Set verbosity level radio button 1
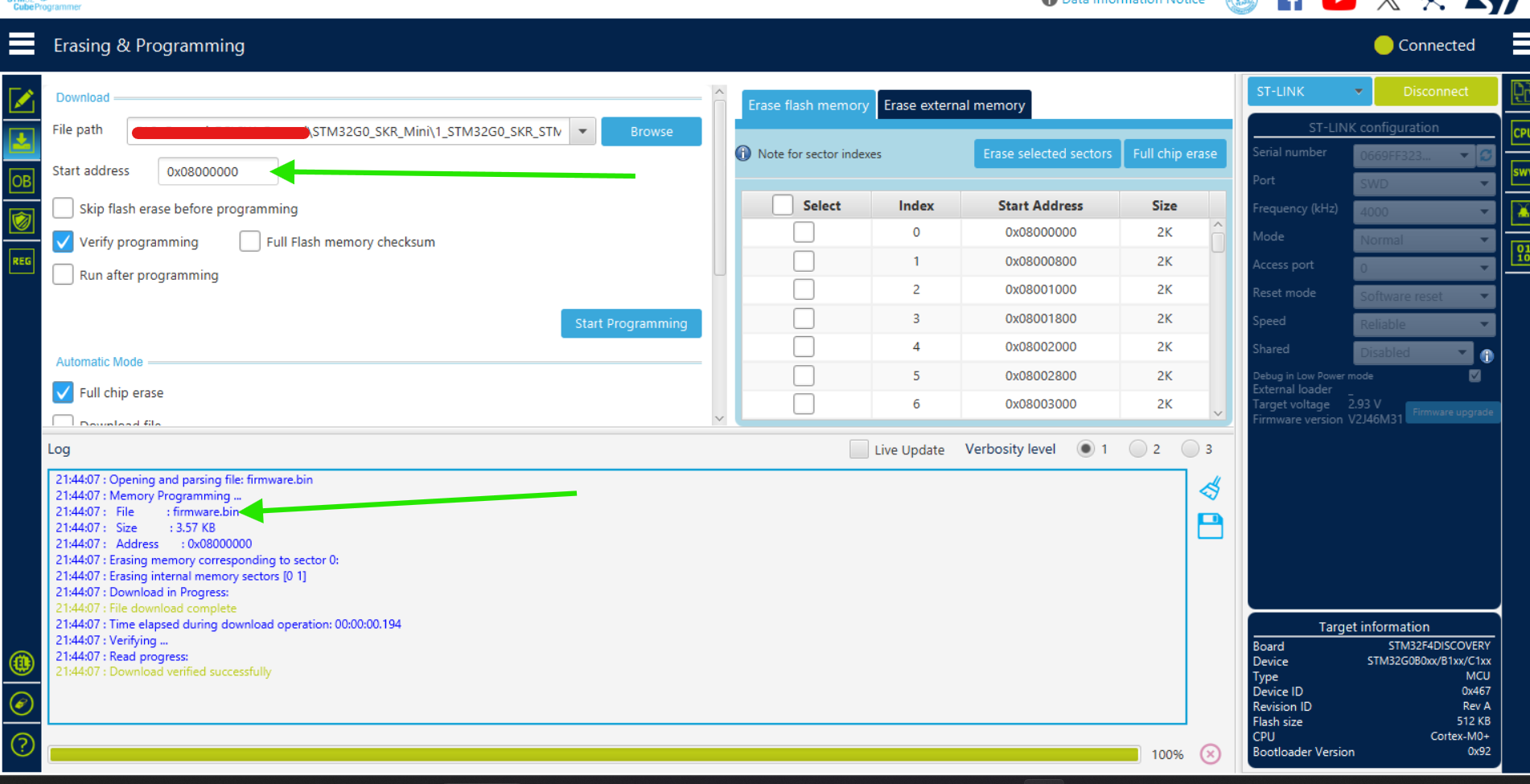The height and width of the screenshot is (784, 1530). pyautogui.click(x=1085, y=449)
